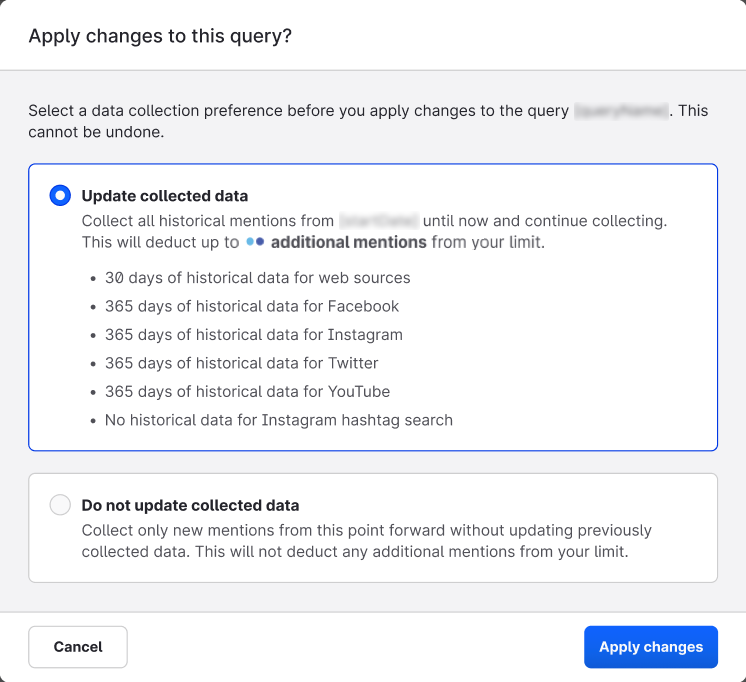Click '30 days of historical data for web sources'
Screen dimensions: 746x682
[x=257, y=278]
